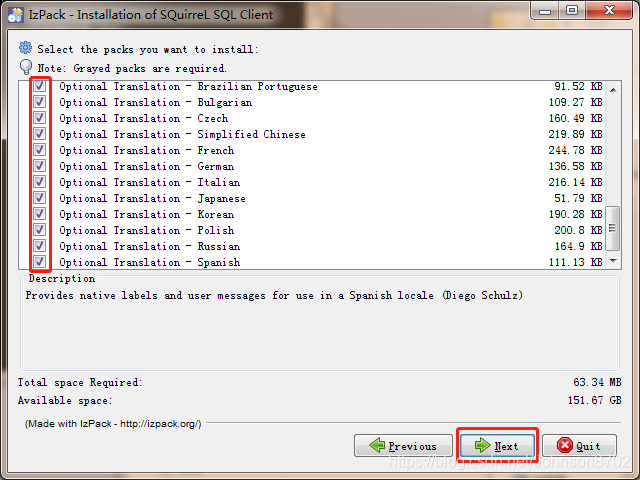Select the 'Optional Translation - Simplified Chinese' row text
The width and height of the screenshot is (640, 480).
coord(182,134)
